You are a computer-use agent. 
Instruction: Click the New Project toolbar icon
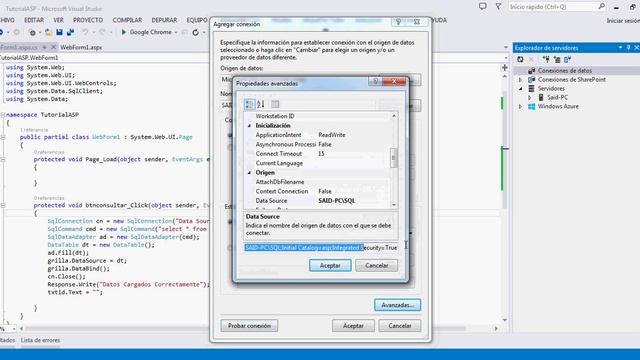pos(31,32)
